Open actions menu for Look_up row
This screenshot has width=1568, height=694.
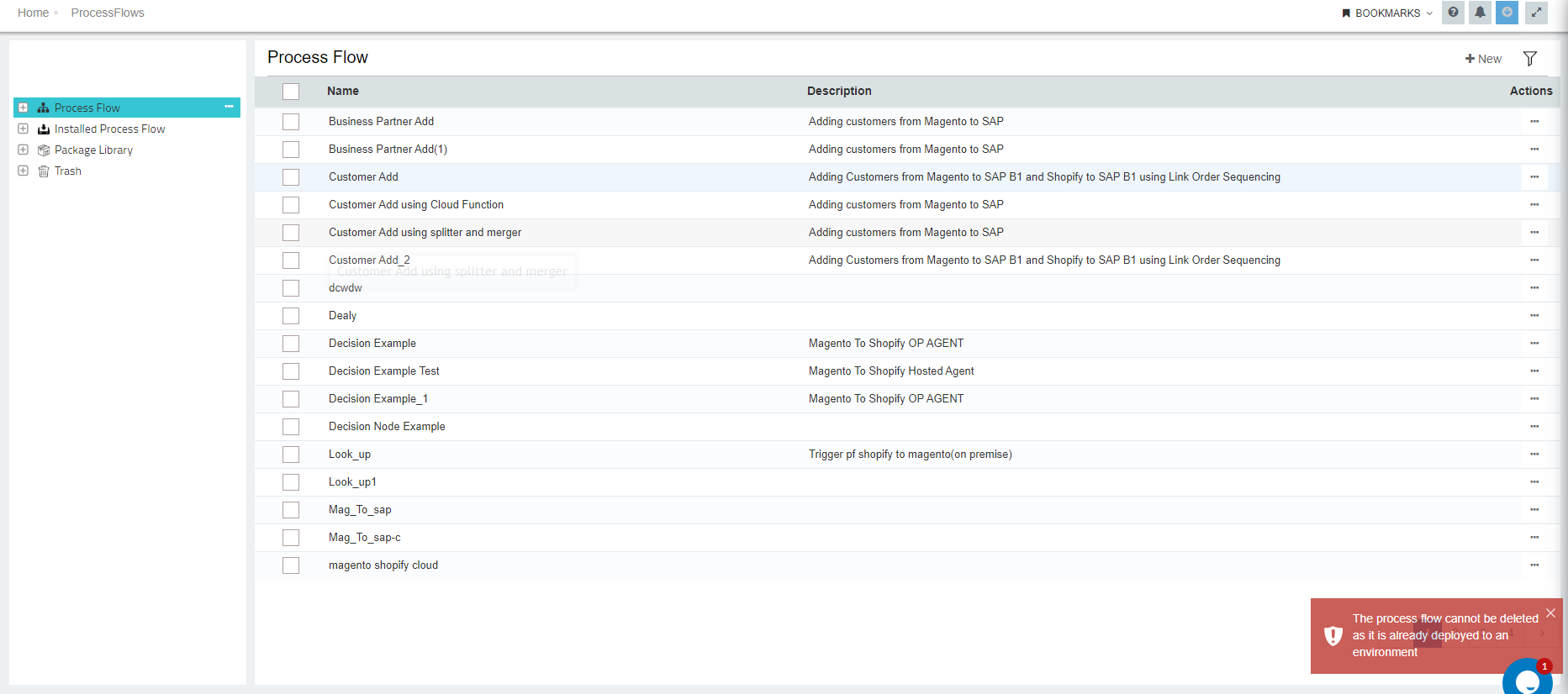pos(1534,455)
